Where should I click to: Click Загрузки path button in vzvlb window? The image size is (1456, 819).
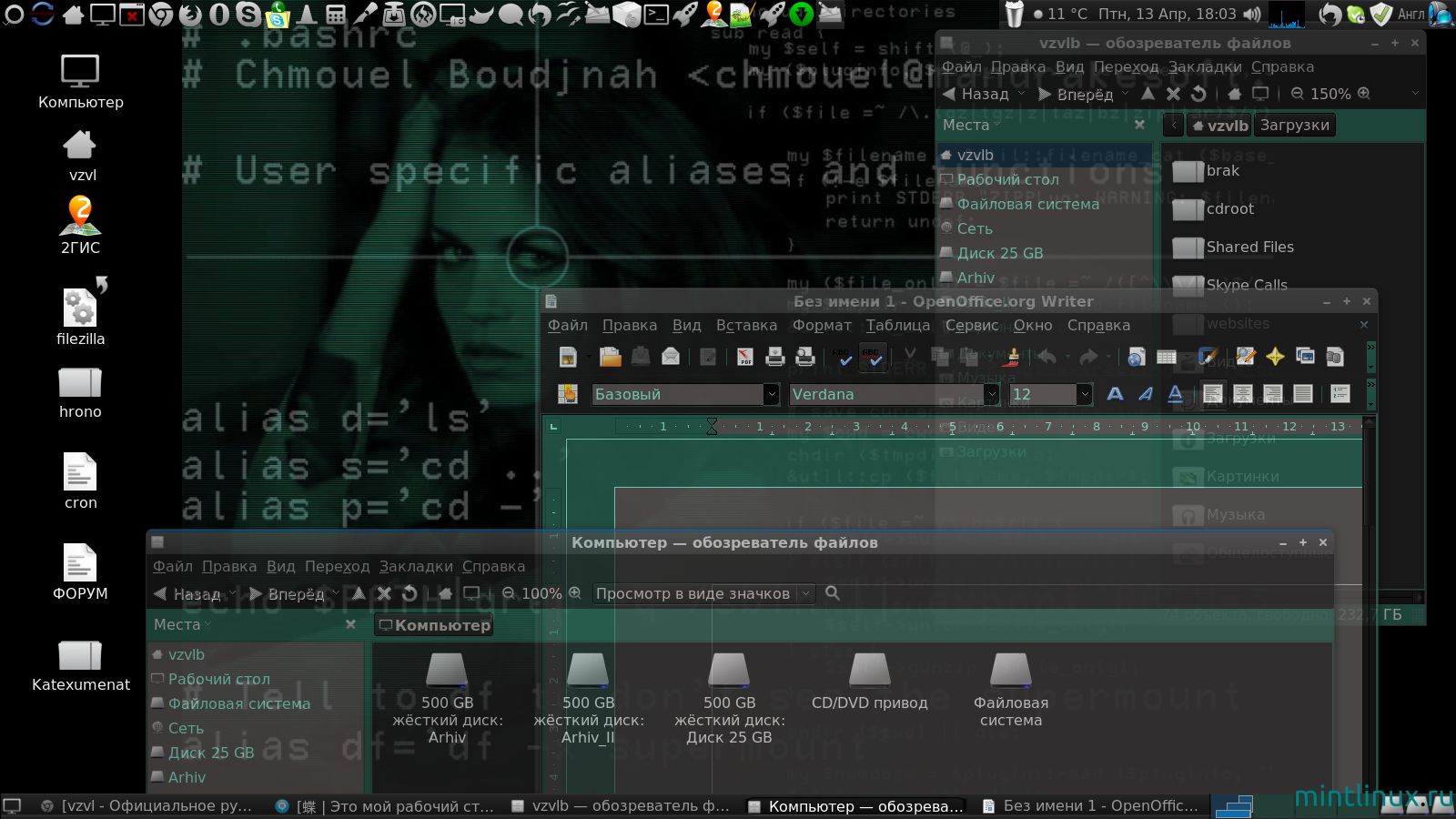[1294, 125]
